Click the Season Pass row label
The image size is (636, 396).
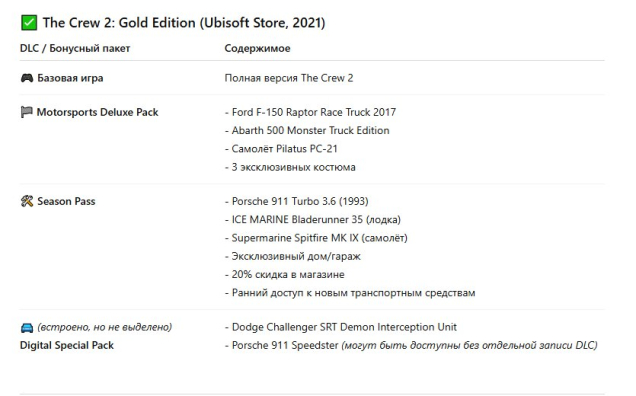point(67,201)
